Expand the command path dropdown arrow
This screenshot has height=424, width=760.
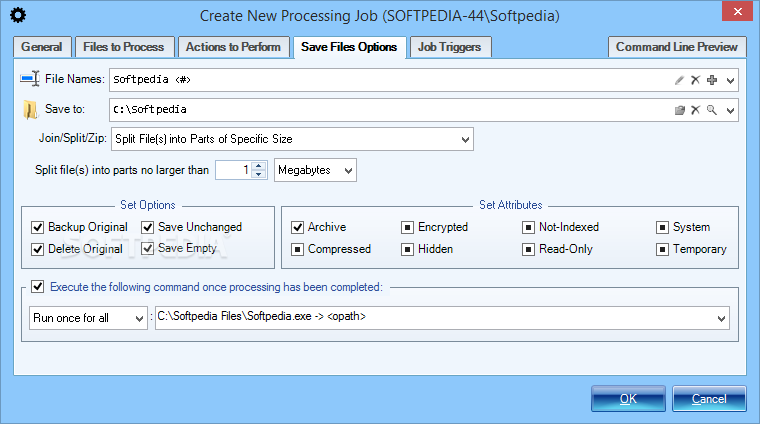pyautogui.click(x=721, y=318)
